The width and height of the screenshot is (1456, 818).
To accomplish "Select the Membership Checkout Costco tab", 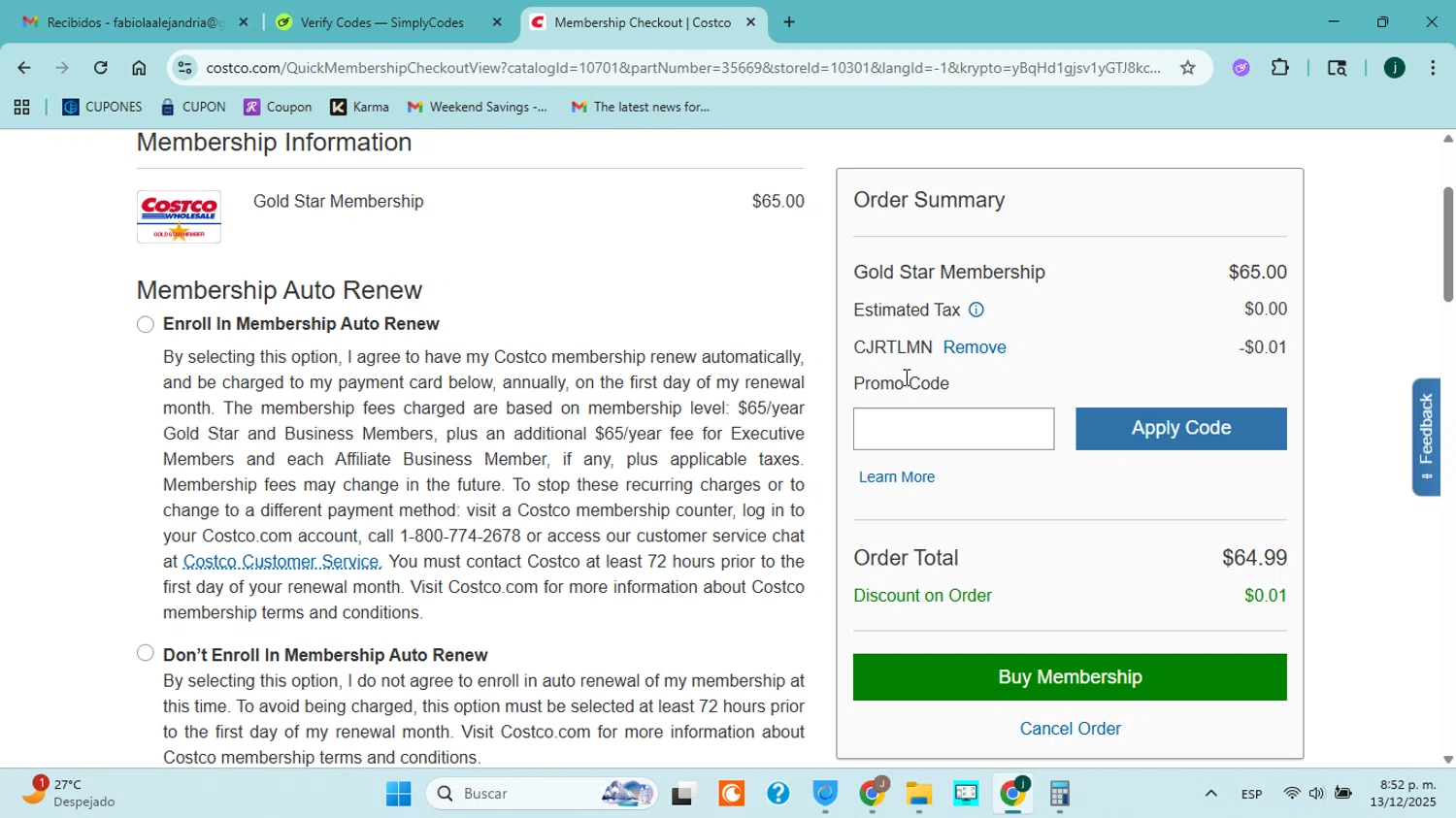I will point(641,22).
